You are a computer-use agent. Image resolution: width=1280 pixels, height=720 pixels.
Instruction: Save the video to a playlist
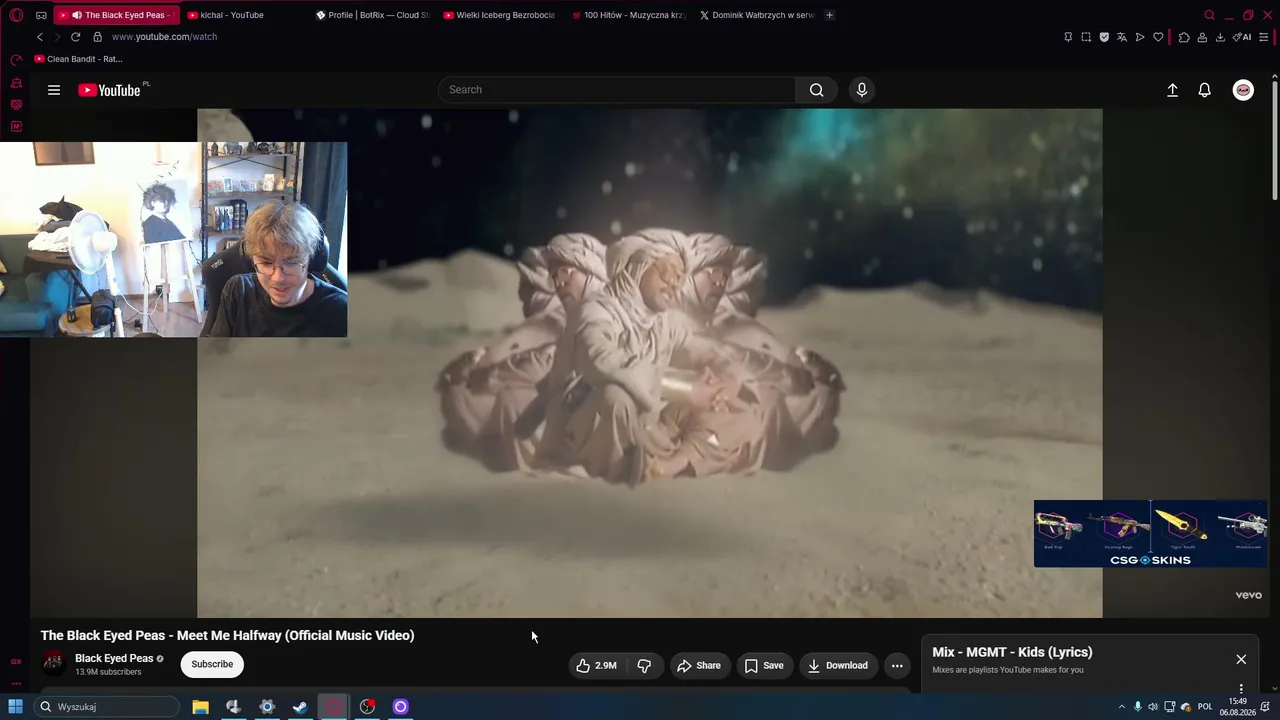point(764,666)
